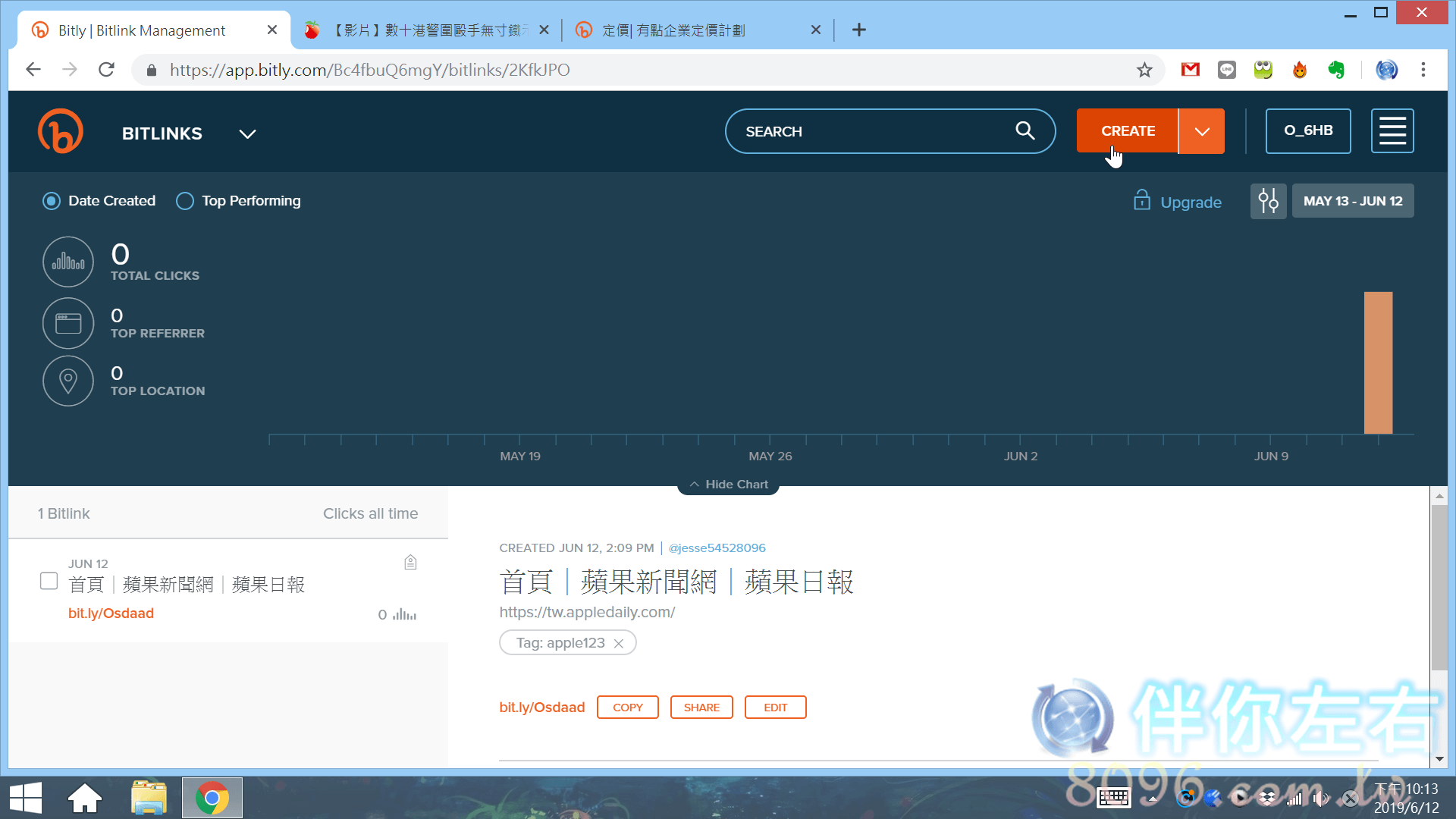Click the page vertical scrollbar thumb
The height and width of the screenshot is (819, 1456).
point(1439,588)
